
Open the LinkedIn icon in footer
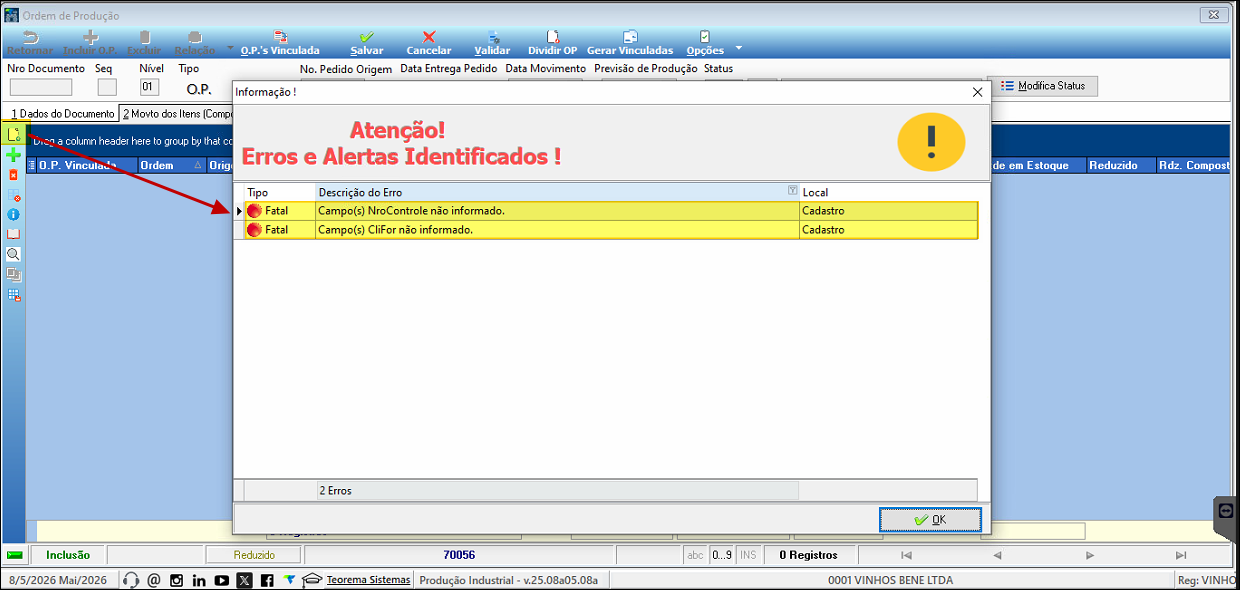pos(199,580)
